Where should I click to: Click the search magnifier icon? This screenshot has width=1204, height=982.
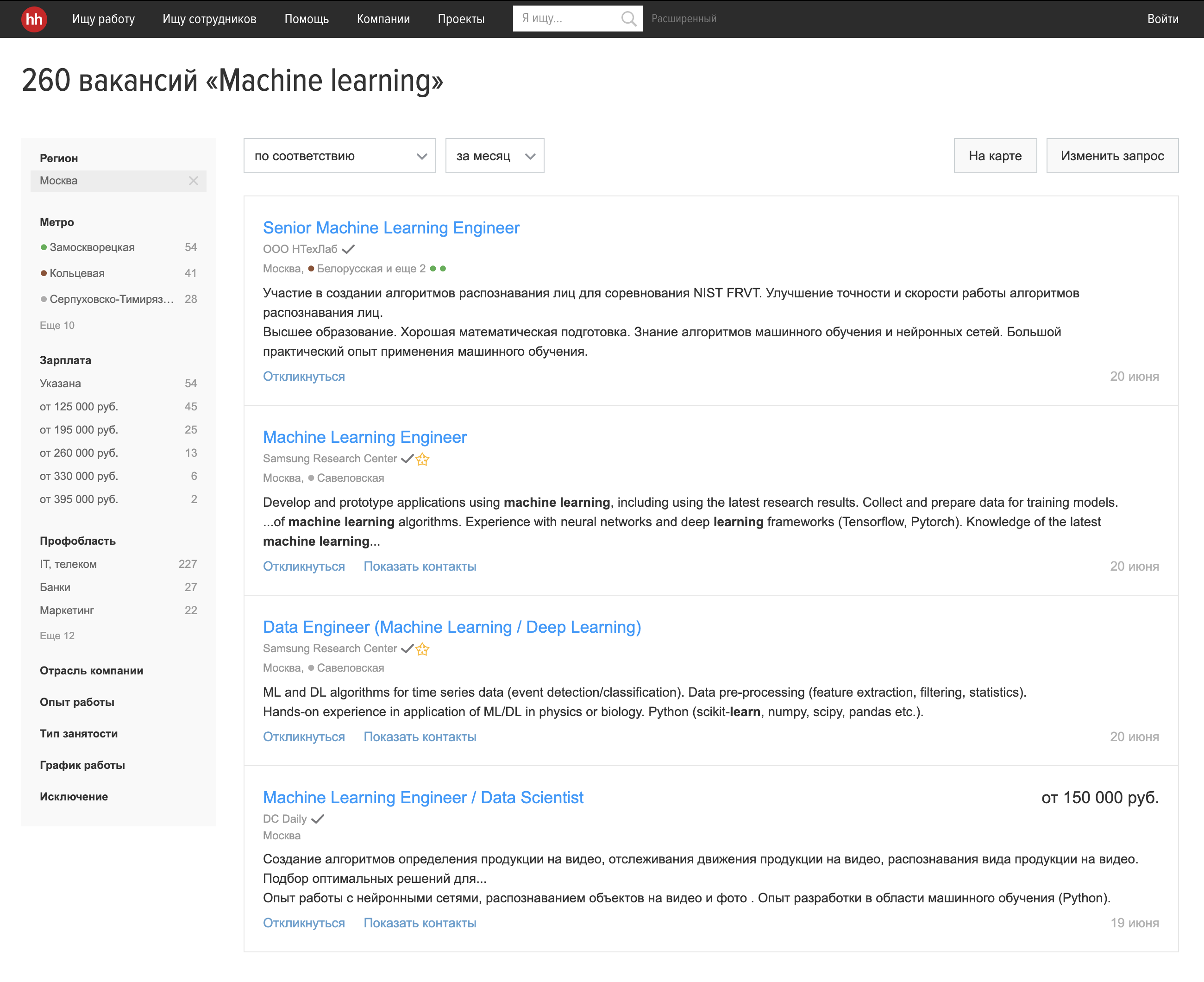point(628,19)
